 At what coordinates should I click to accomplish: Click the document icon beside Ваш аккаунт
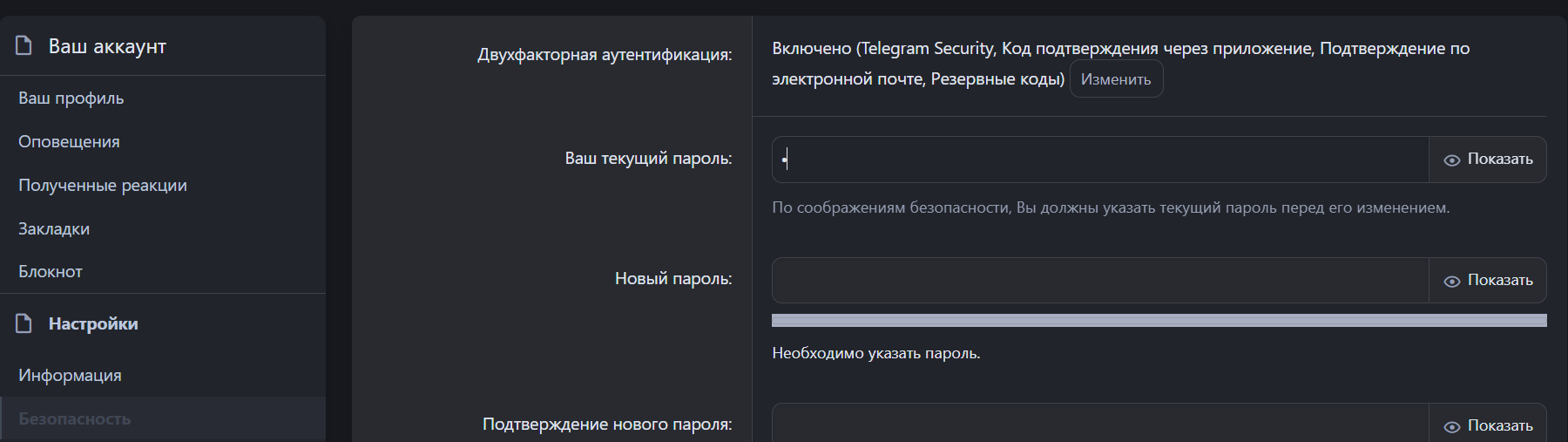pos(24,45)
